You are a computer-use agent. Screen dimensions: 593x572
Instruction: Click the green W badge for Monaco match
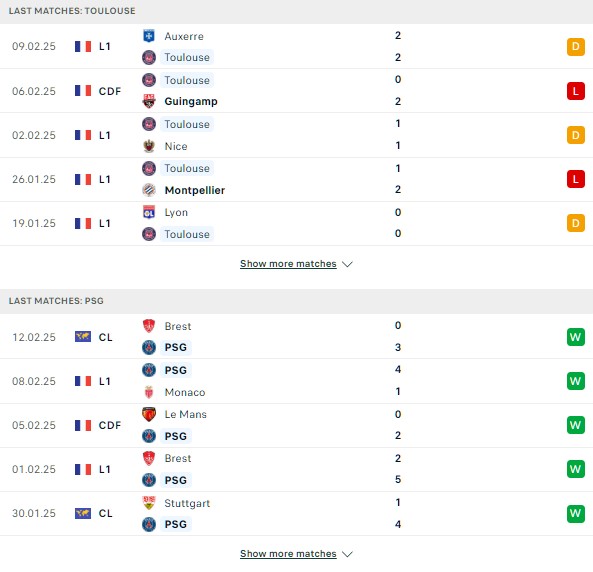click(x=576, y=381)
